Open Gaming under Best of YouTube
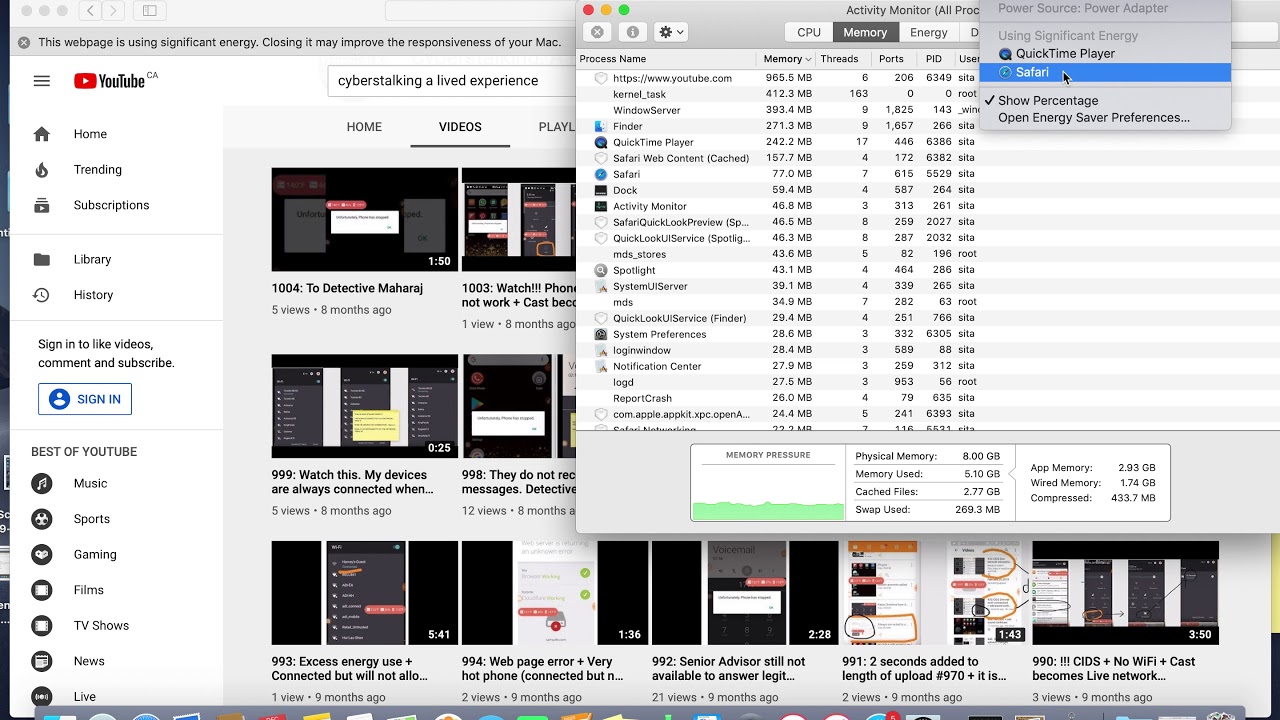 95,555
